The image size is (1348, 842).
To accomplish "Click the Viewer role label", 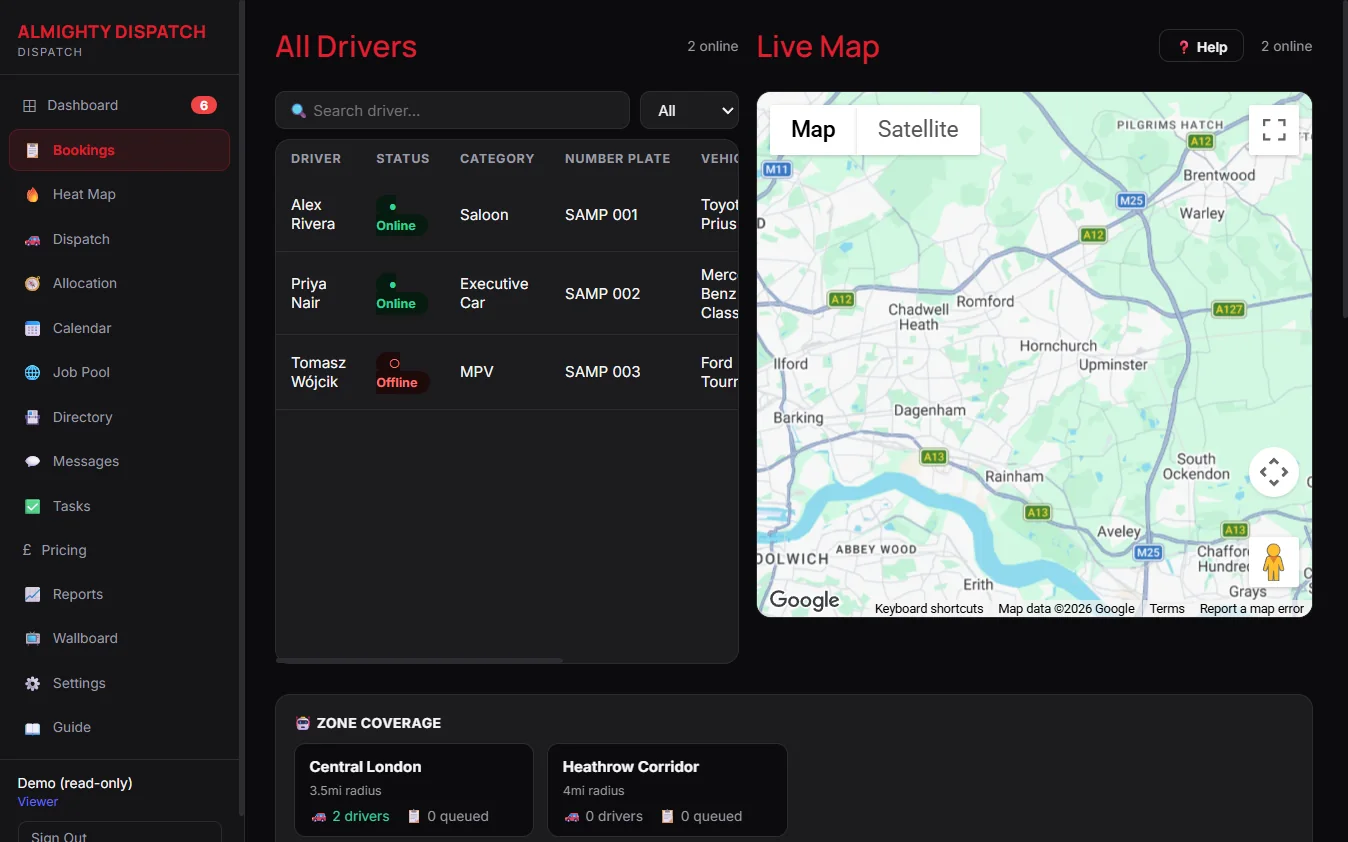I will pyautogui.click(x=38, y=802).
